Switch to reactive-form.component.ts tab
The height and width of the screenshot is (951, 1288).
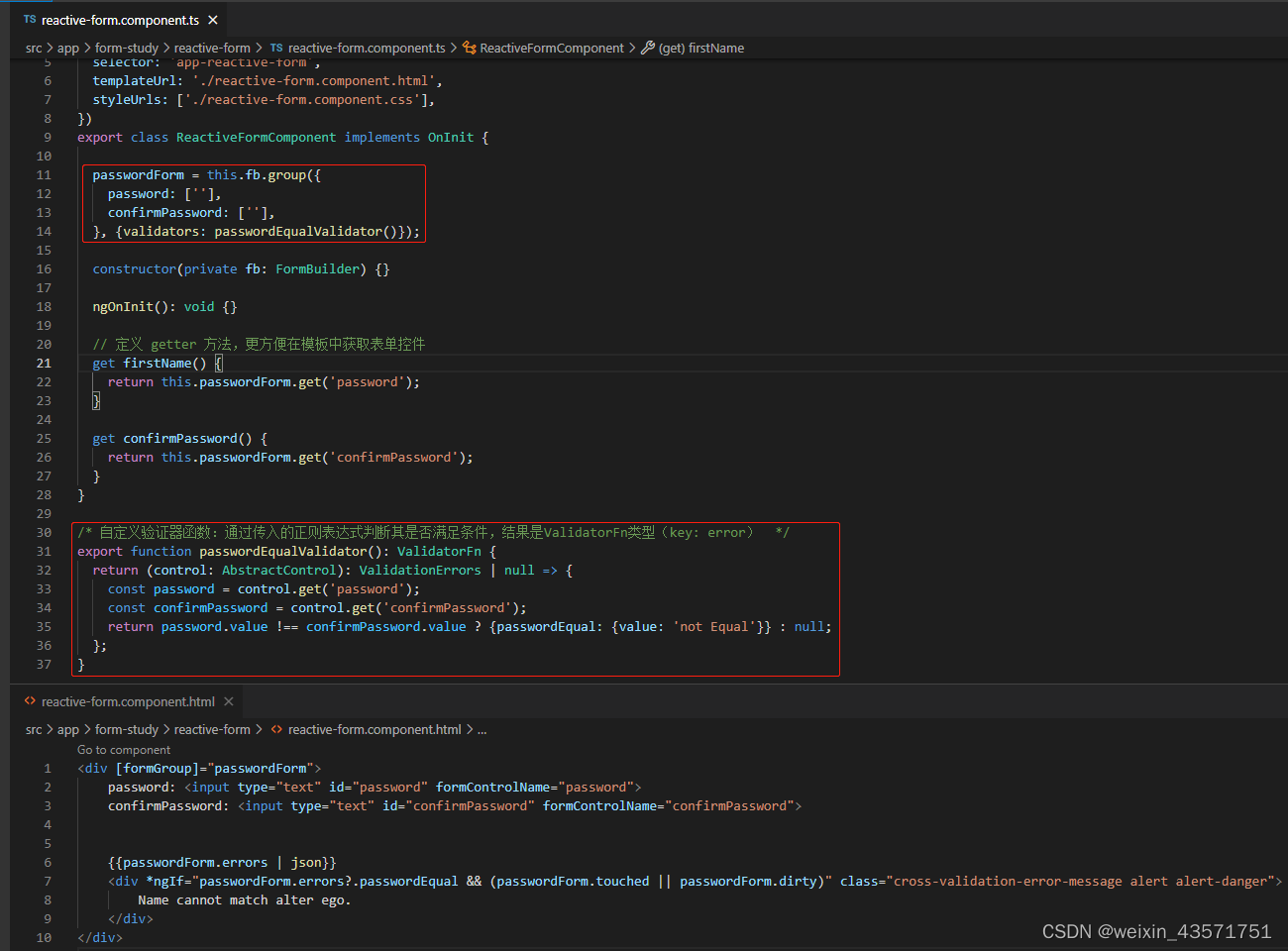(x=120, y=20)
